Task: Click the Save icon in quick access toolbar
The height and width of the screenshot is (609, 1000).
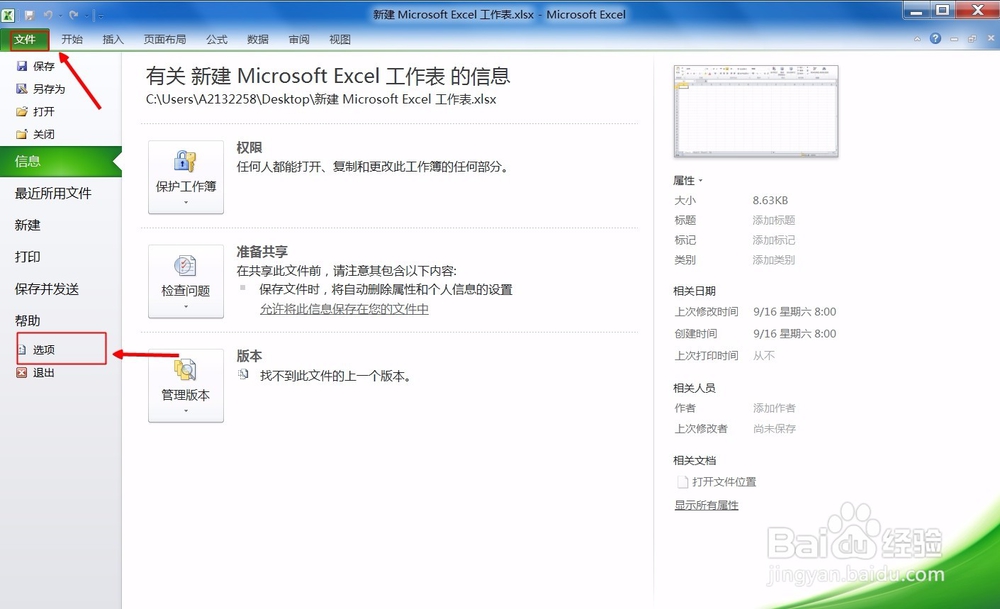Action: click(x=29, y=15)
